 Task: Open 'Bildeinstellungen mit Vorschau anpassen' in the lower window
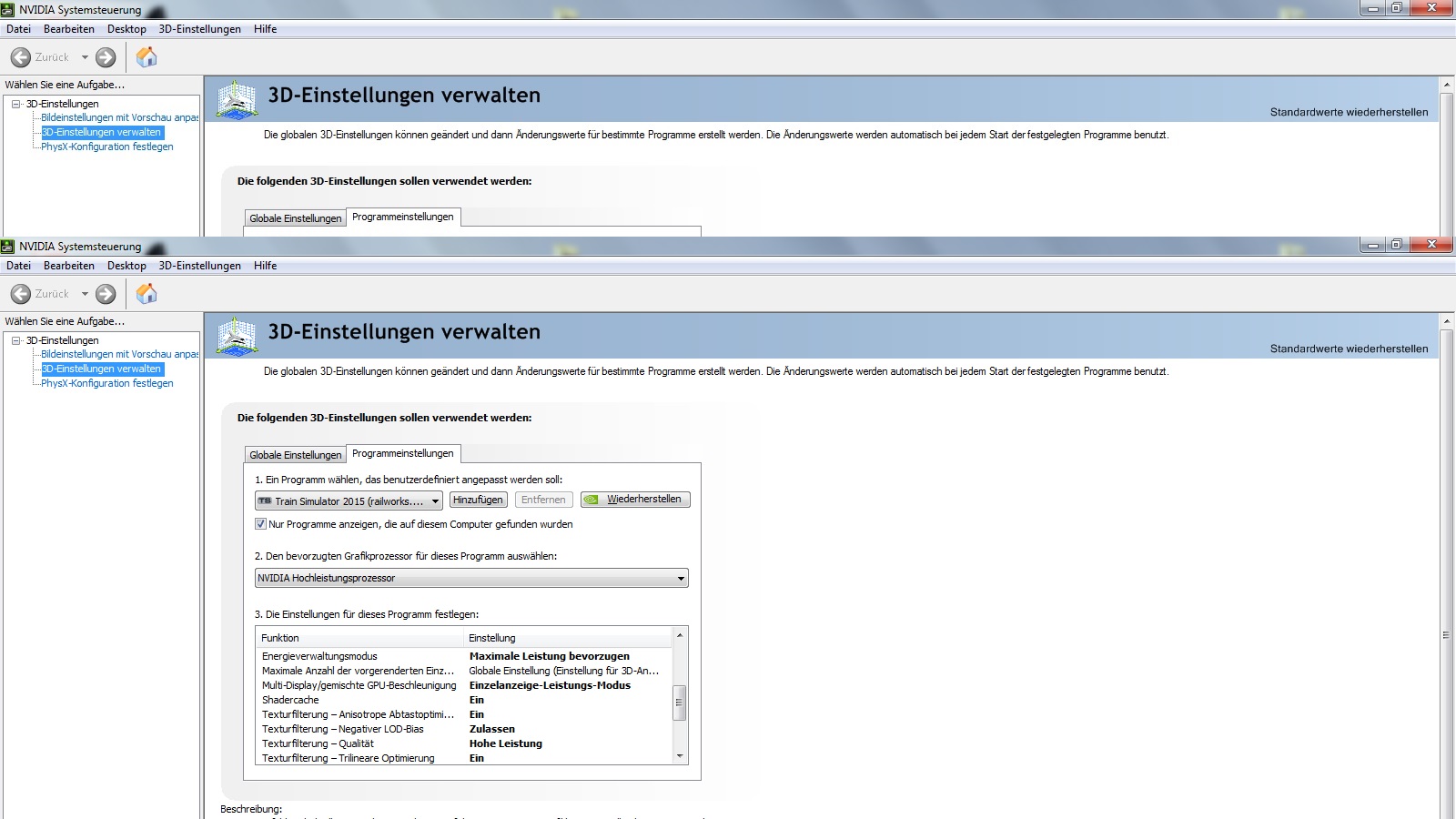(x=119, y=354)
